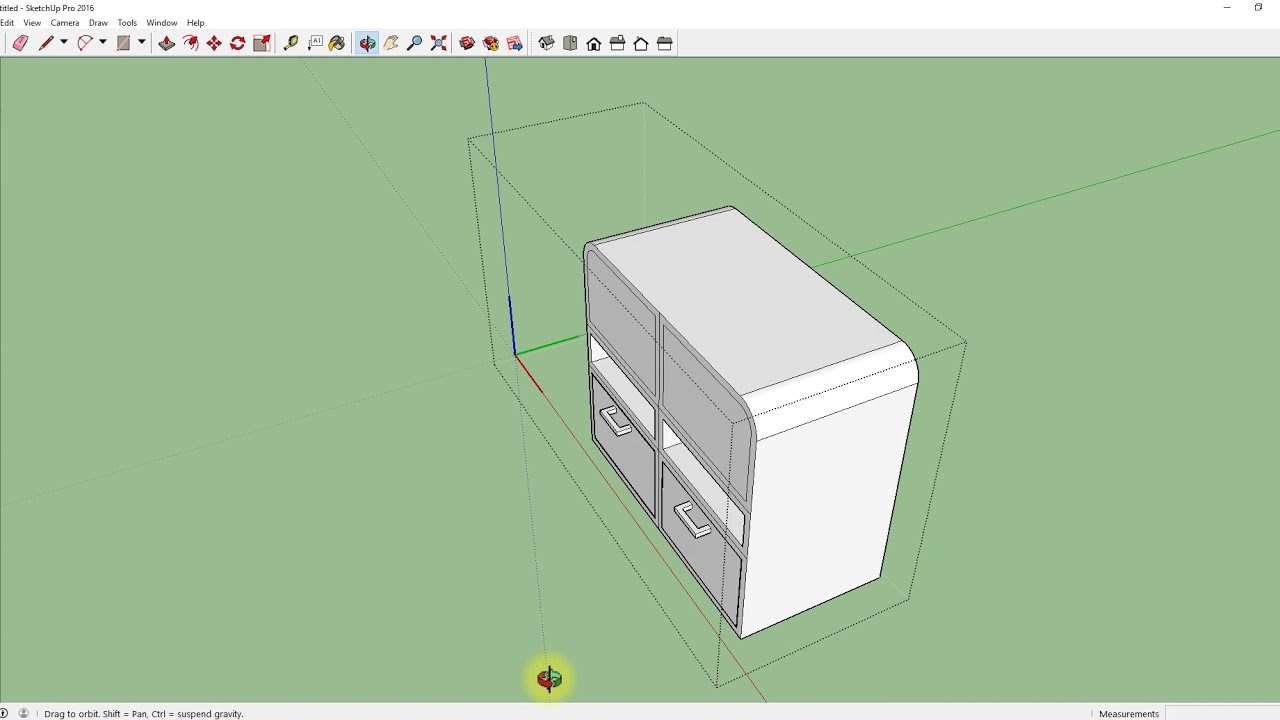Select the Offset tool
The height and width of the screenshot is (720, 1280).
pos(190,43)
